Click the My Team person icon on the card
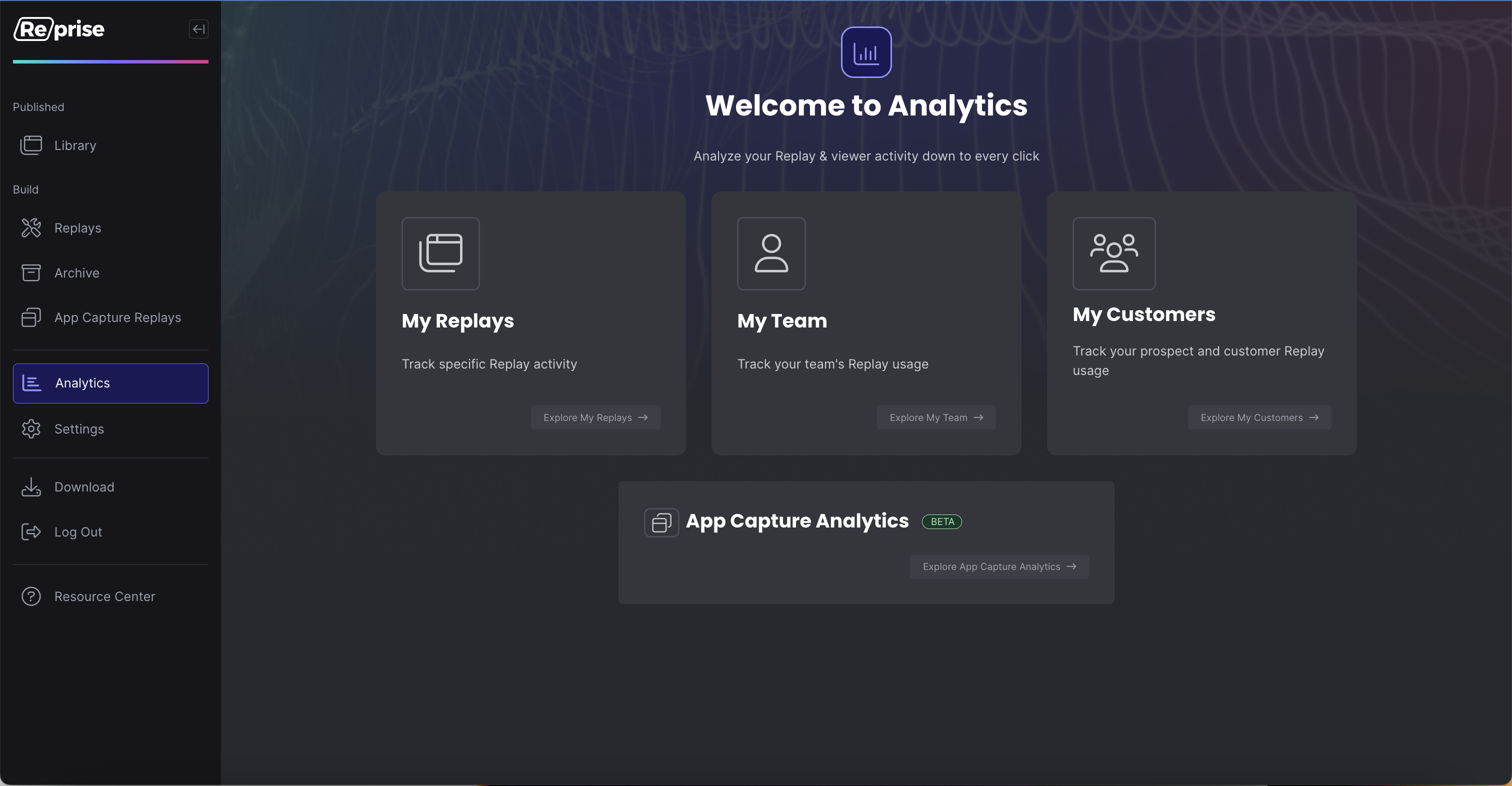1512x786 pixels. (771, 253)
